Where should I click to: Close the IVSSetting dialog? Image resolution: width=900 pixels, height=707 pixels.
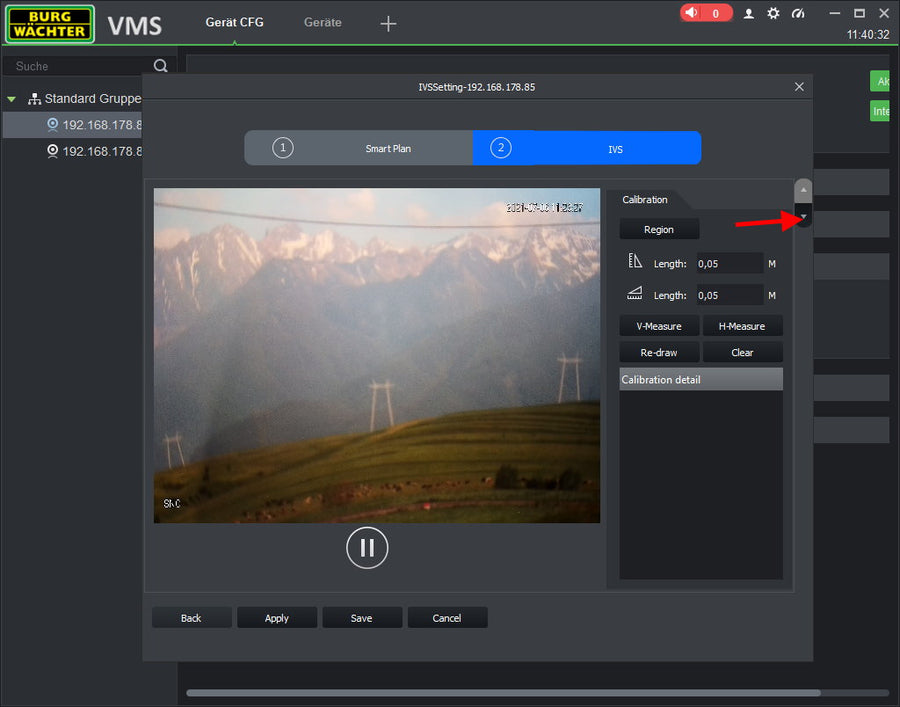799,87
